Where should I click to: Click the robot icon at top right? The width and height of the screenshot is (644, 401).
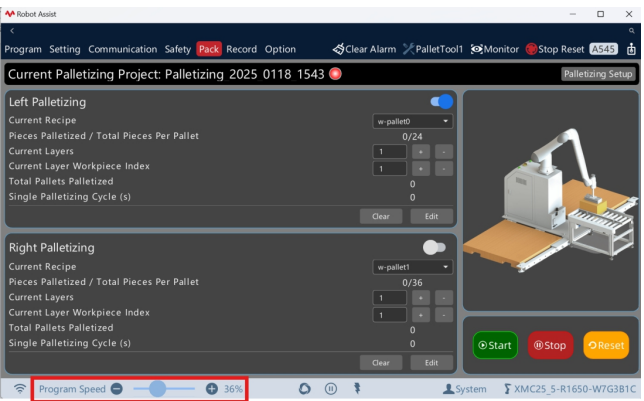pyautogui.click(x=631, y=49)
